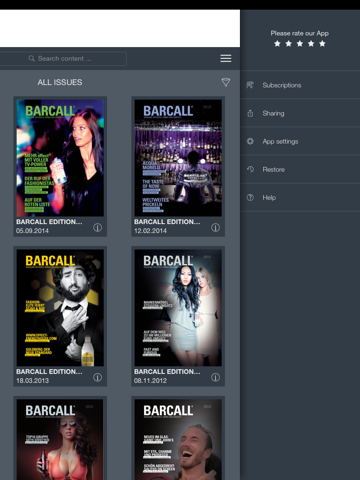Open the 12.02.2014 Barcall cover
The width and height of the screenshot is (360, 480).
coord(178,158)
